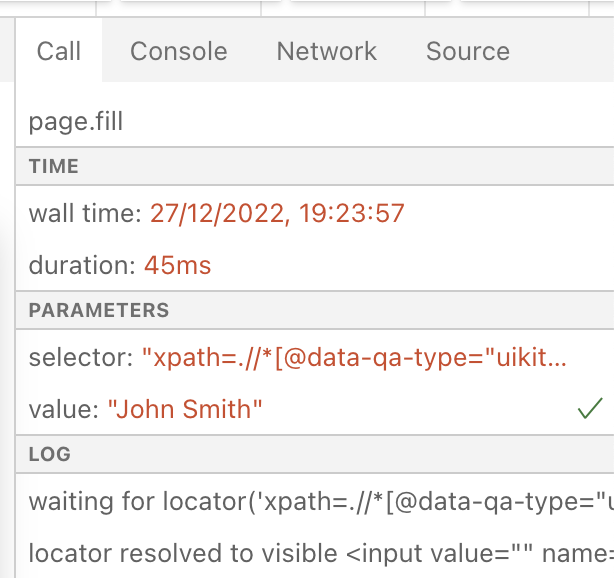Click the "wall time:" label
Viewport: 614px width, 578px height.
85,213
